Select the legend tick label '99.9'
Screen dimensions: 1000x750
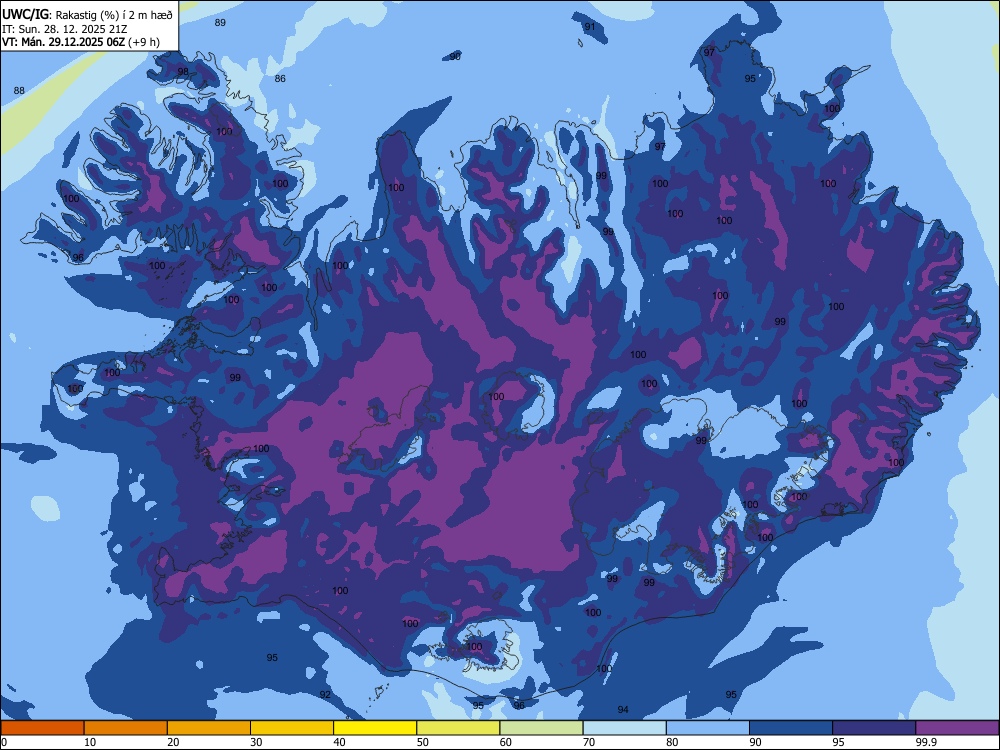click(926, 742)
